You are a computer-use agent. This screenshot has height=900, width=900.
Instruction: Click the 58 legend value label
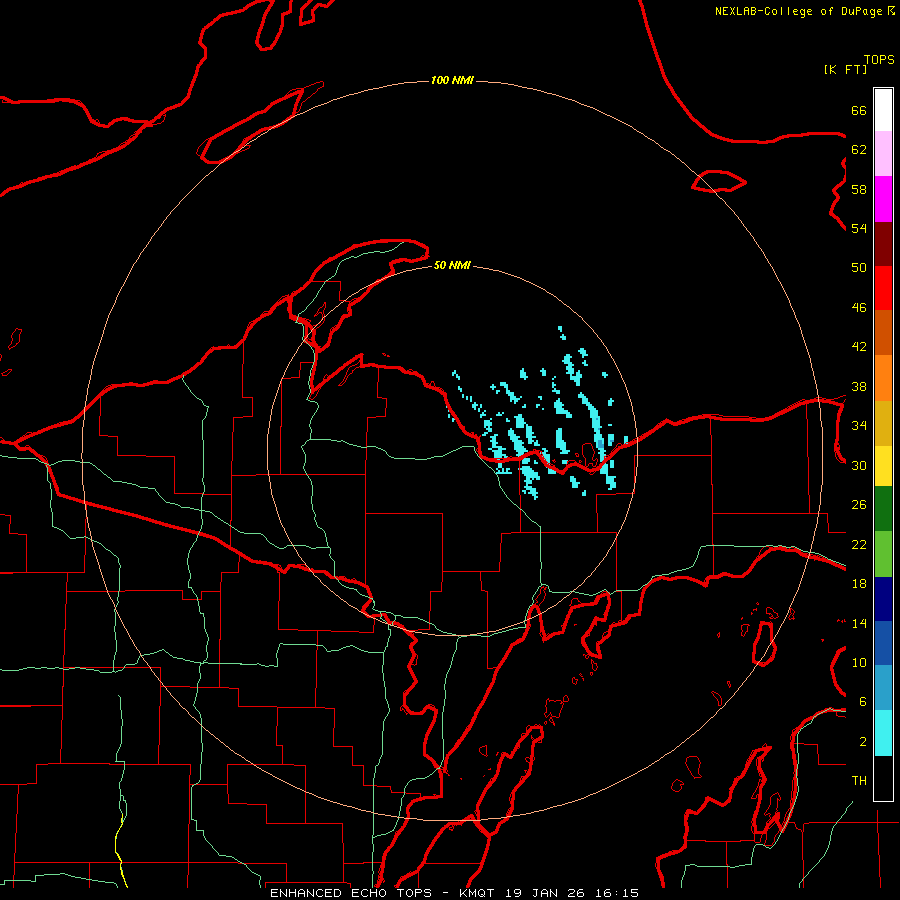[859, 189]
